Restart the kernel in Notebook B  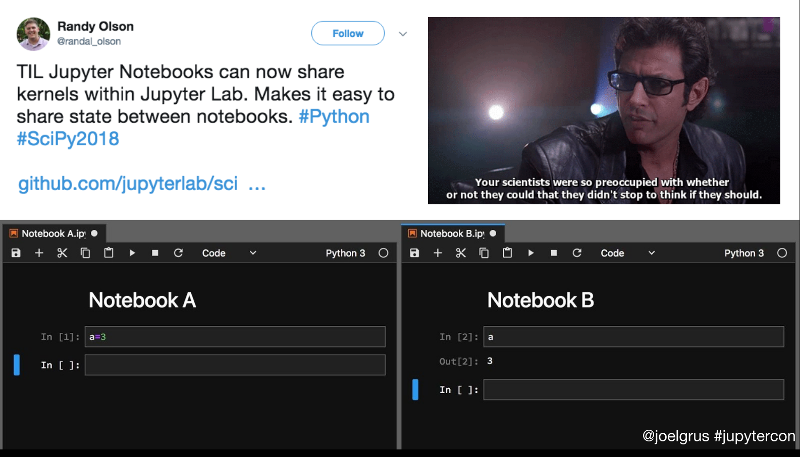(x=577, y=253)
